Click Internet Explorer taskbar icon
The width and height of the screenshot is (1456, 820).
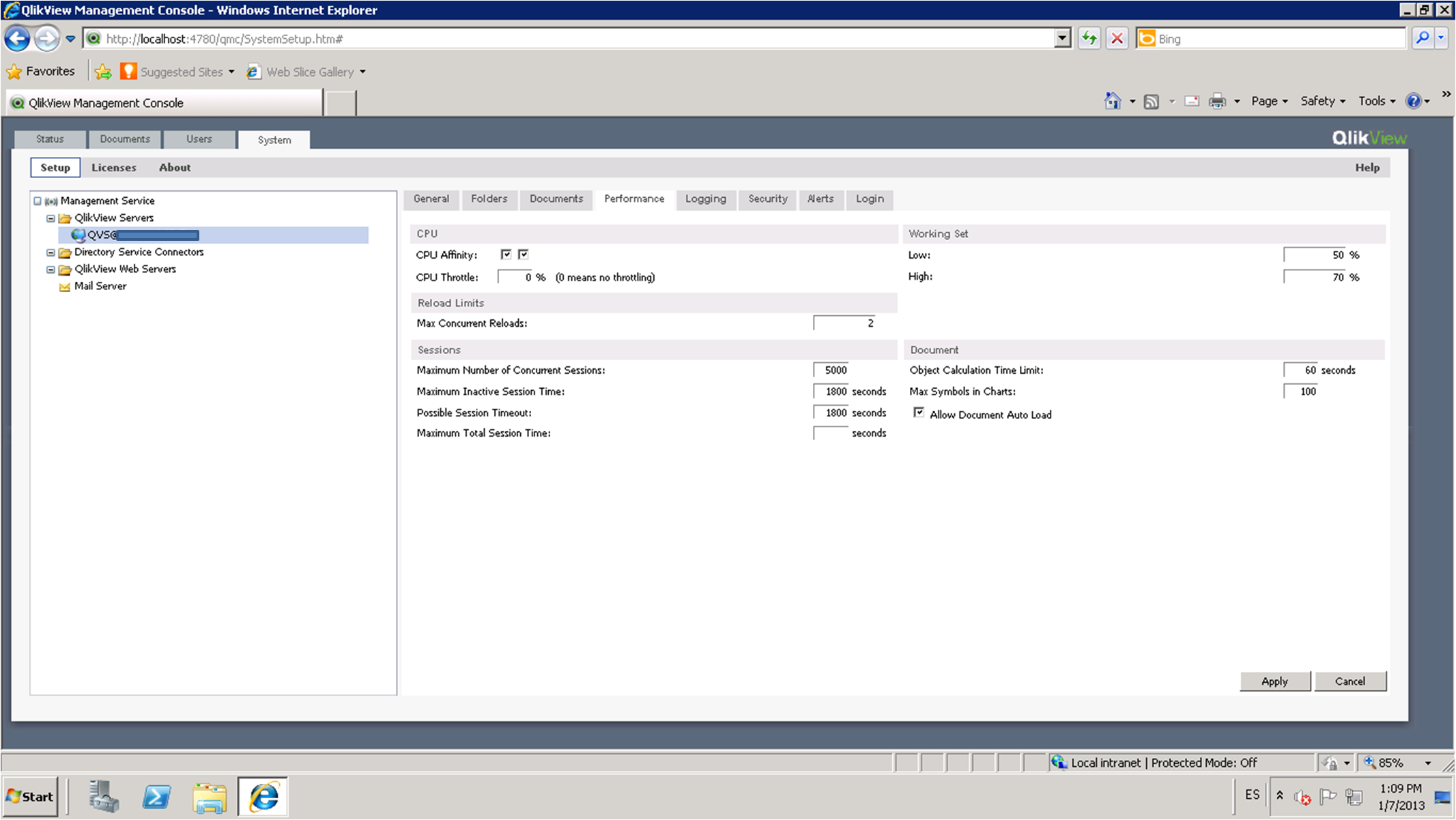click(x=263, y=796)
